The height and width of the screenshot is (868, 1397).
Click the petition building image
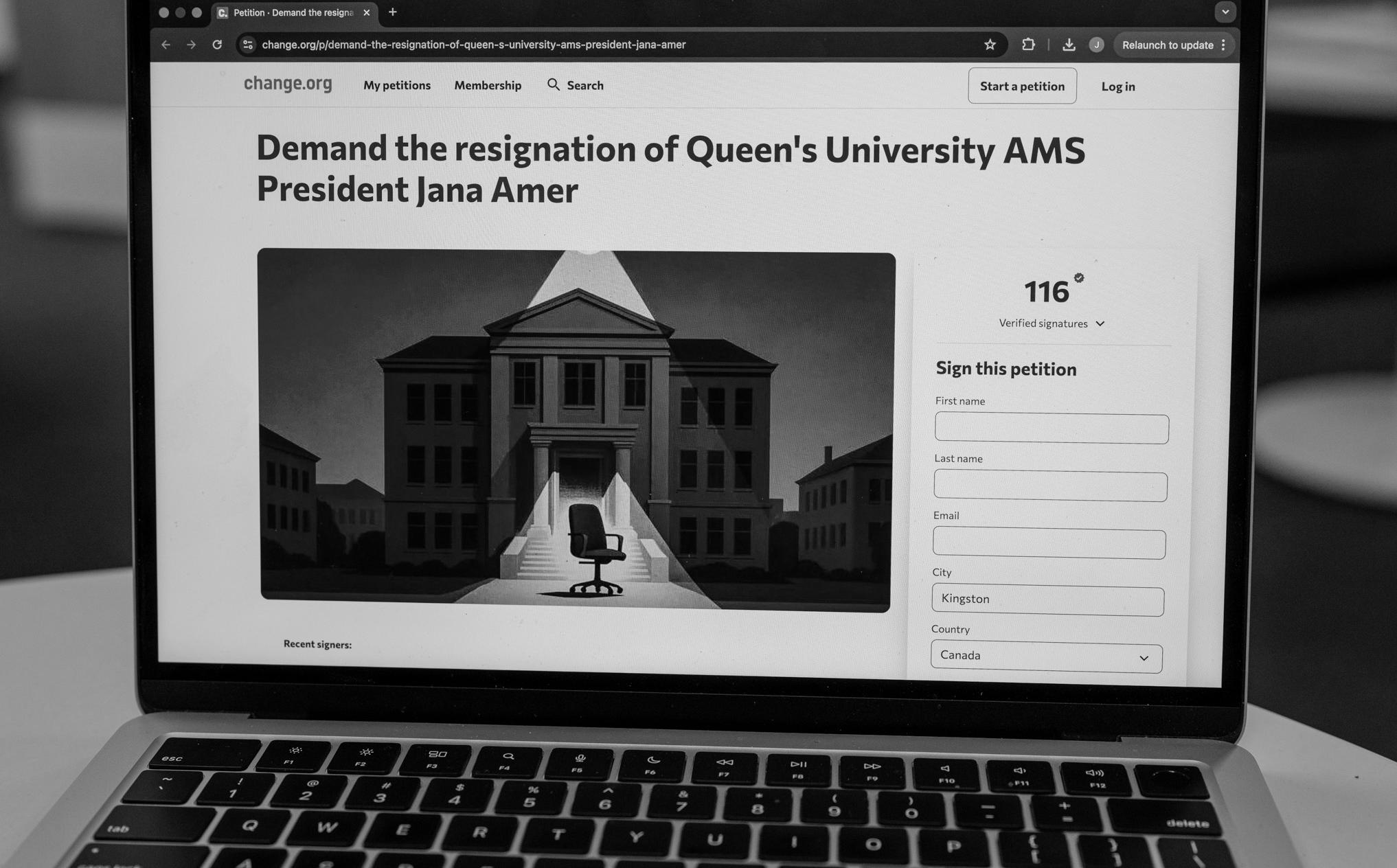576,429
